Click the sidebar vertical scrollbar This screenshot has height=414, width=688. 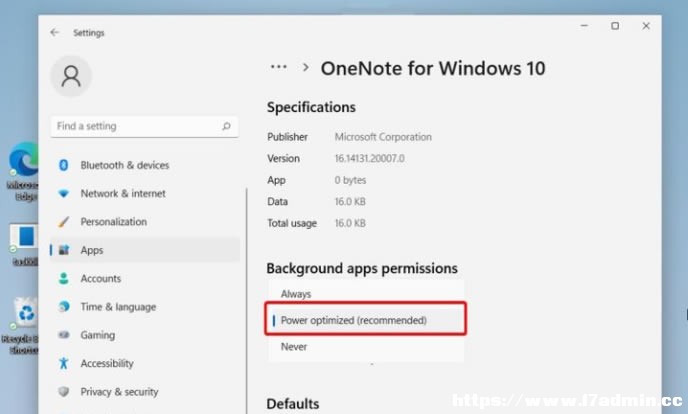pyautogui.click(x=247, y=301)
